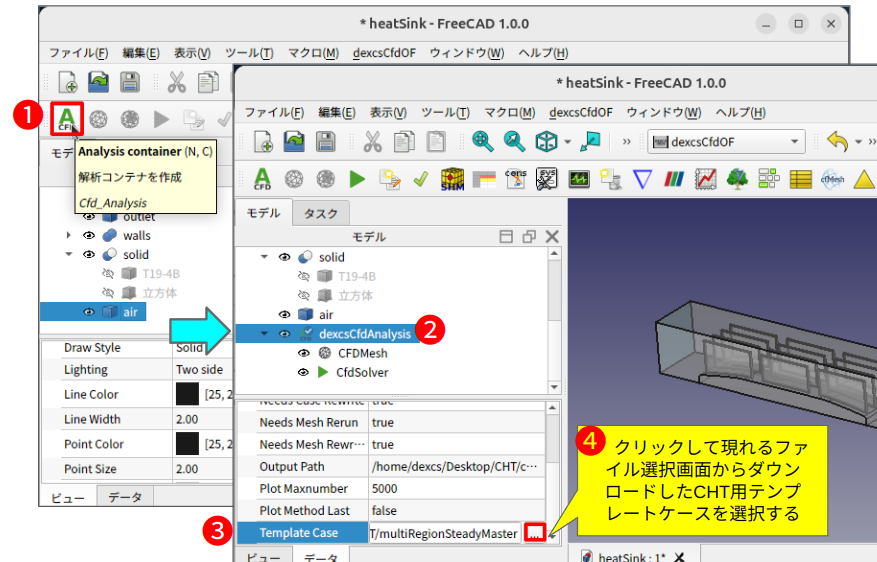This screenshot has width=877, height=562.
Task: Click the Analysis container A icon in the back window
Action: (x=67, y=119)
